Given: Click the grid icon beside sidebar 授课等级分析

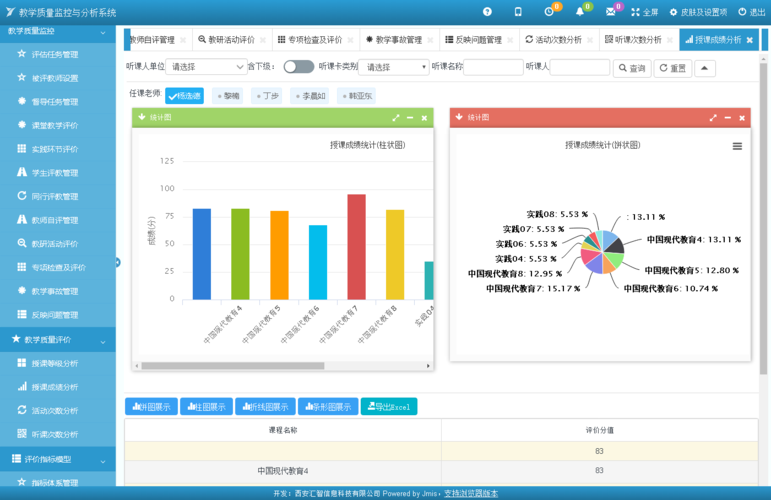Looking at the screenshot, I should pyautogui.click(x=22, y=363).
